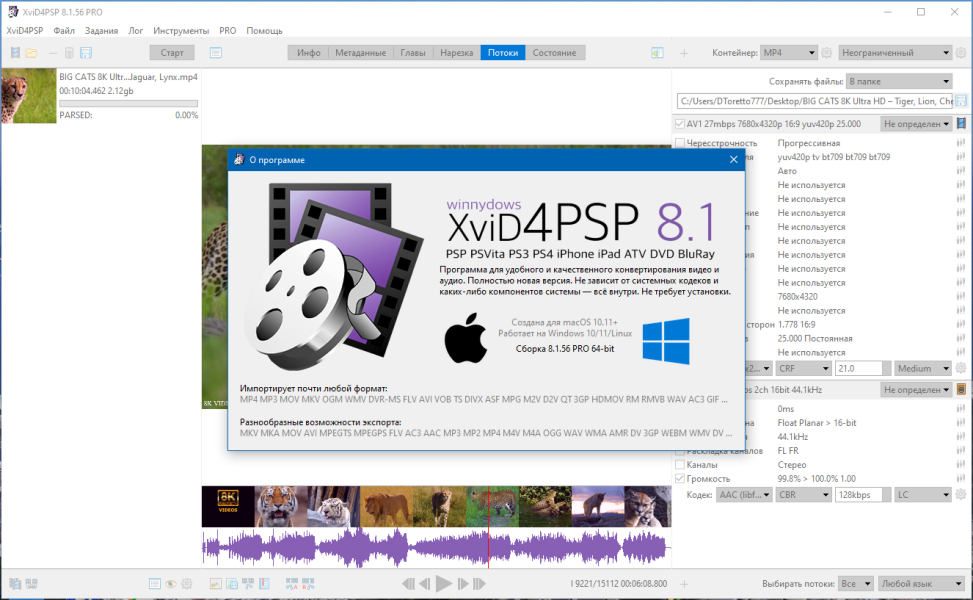
Task: Open audio stream Не определен language dropdown
Action: tap(917, 389)
